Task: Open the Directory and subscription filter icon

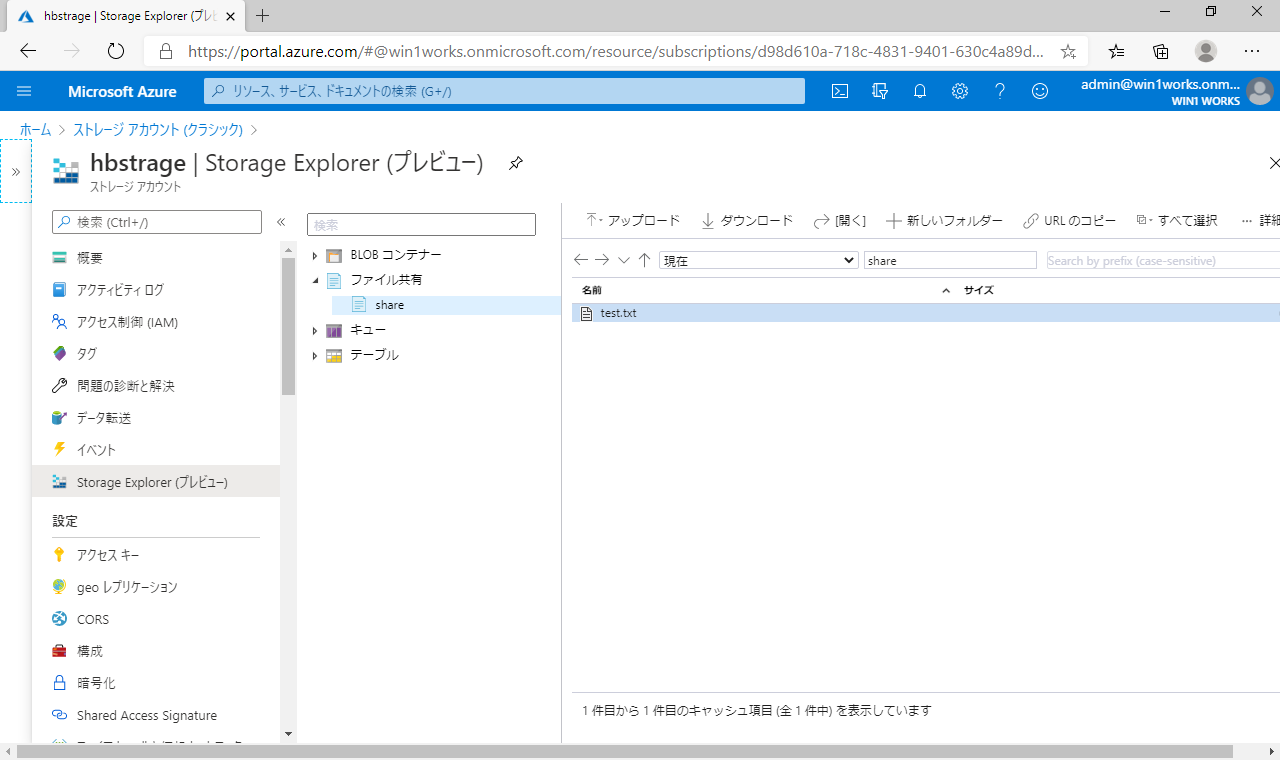Action: pyautogui.click(x=880, y=91)
